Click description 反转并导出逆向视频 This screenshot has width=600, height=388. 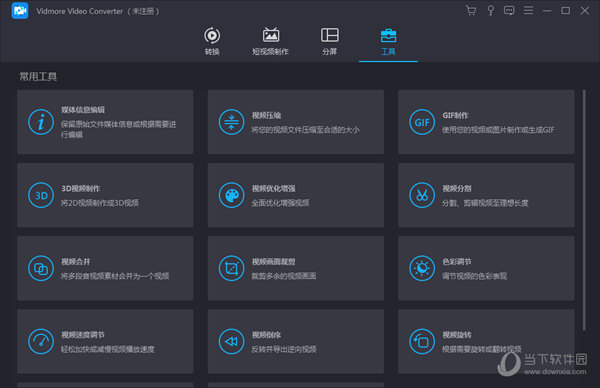pyautogui.click(x=284, y=349)
